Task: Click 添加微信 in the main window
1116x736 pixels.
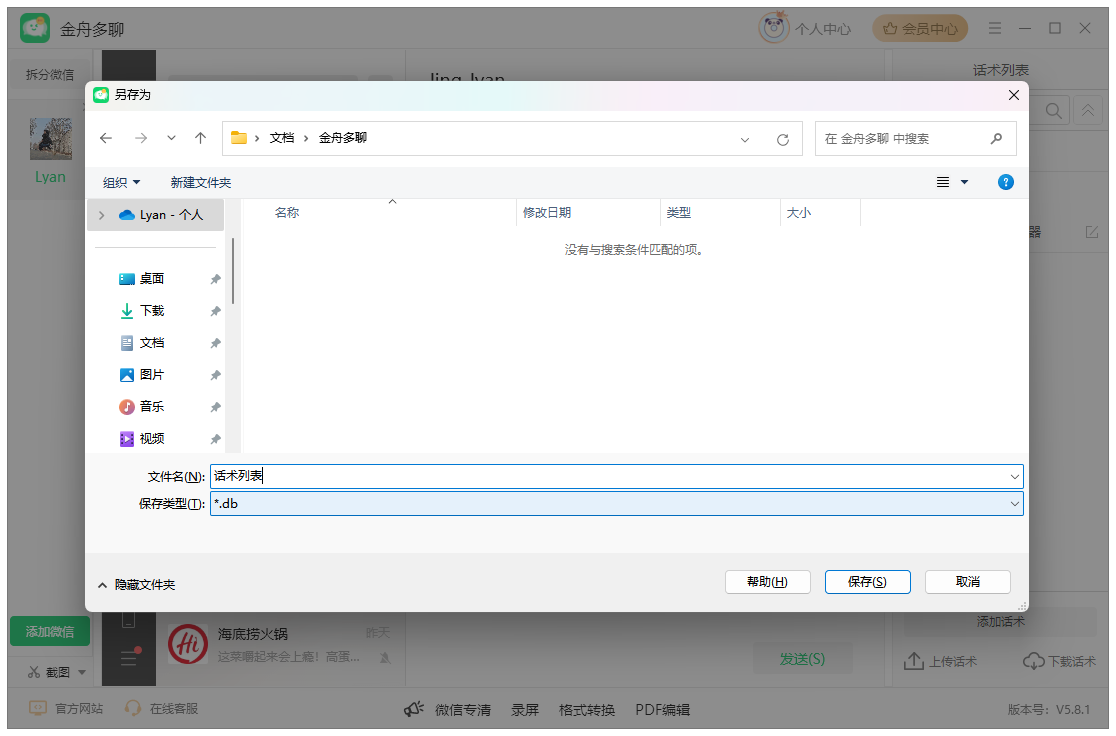Action: pos(50,631)
